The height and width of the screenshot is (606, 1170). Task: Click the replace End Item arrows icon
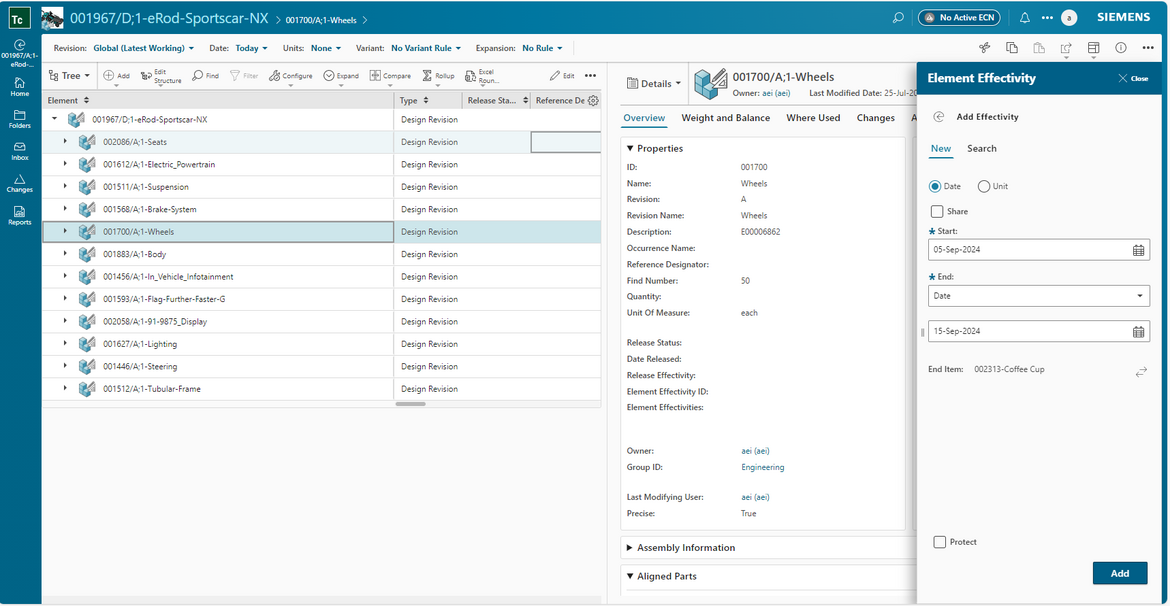pos(1141,372)
